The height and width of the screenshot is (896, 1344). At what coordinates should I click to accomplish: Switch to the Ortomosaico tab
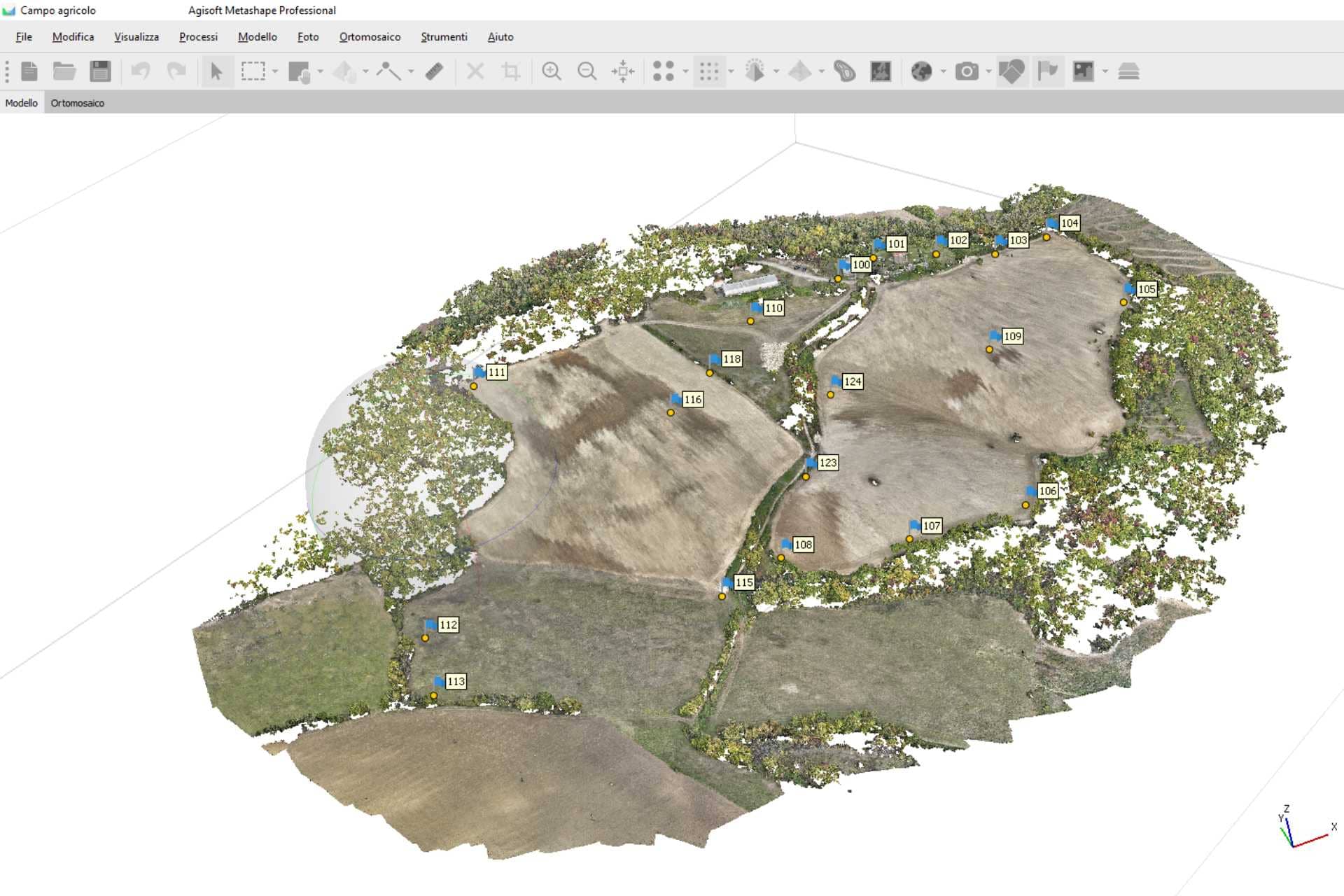pyautogui.click(x=77, y=103)
